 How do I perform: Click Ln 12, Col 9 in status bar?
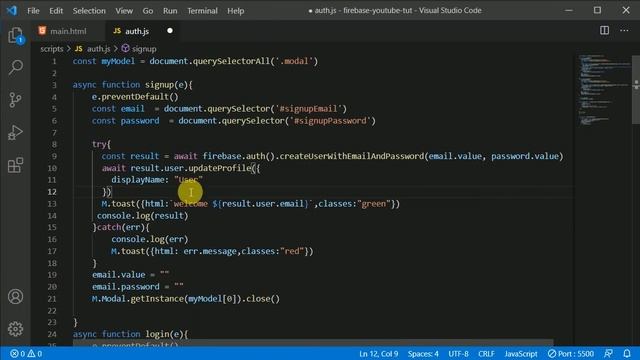coord(378,353)
